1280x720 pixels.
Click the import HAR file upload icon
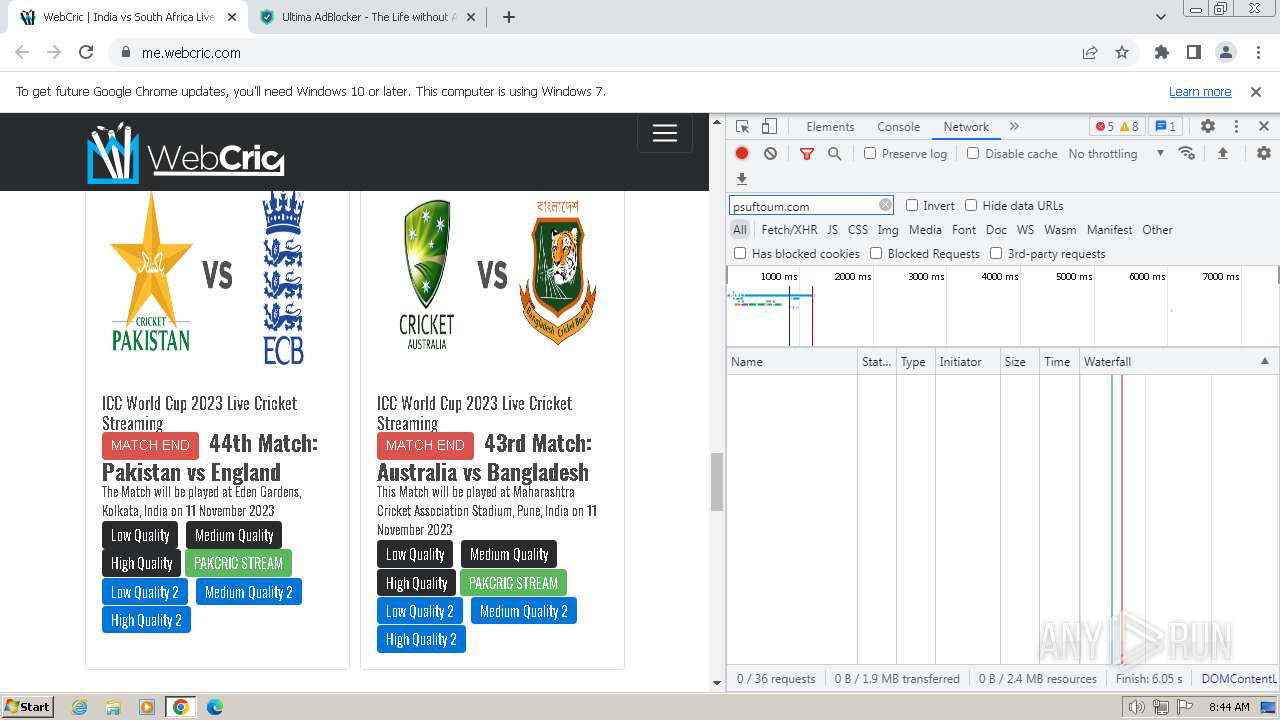click(1222, 153)
